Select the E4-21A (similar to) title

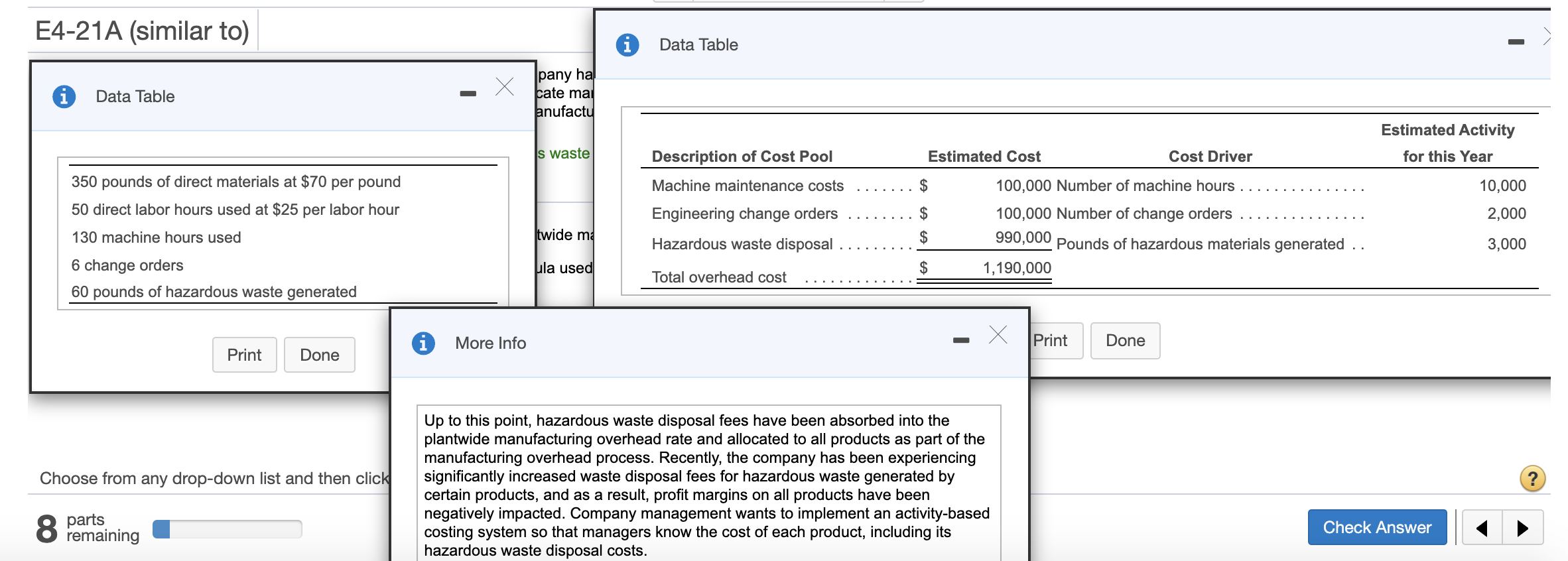tap(142, 31)
